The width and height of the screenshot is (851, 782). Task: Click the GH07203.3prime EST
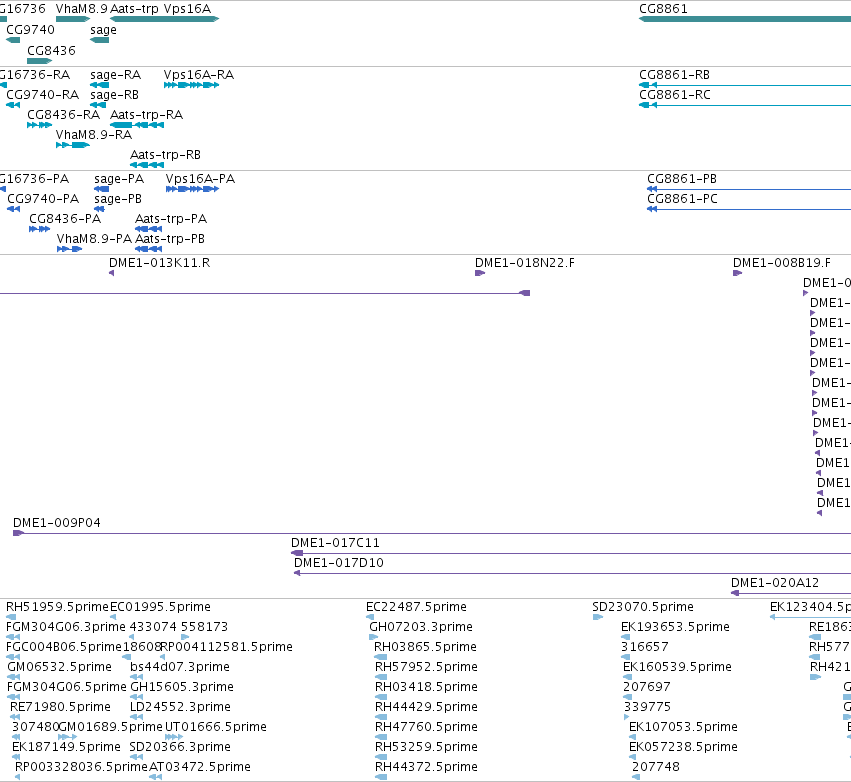[374, 638]
